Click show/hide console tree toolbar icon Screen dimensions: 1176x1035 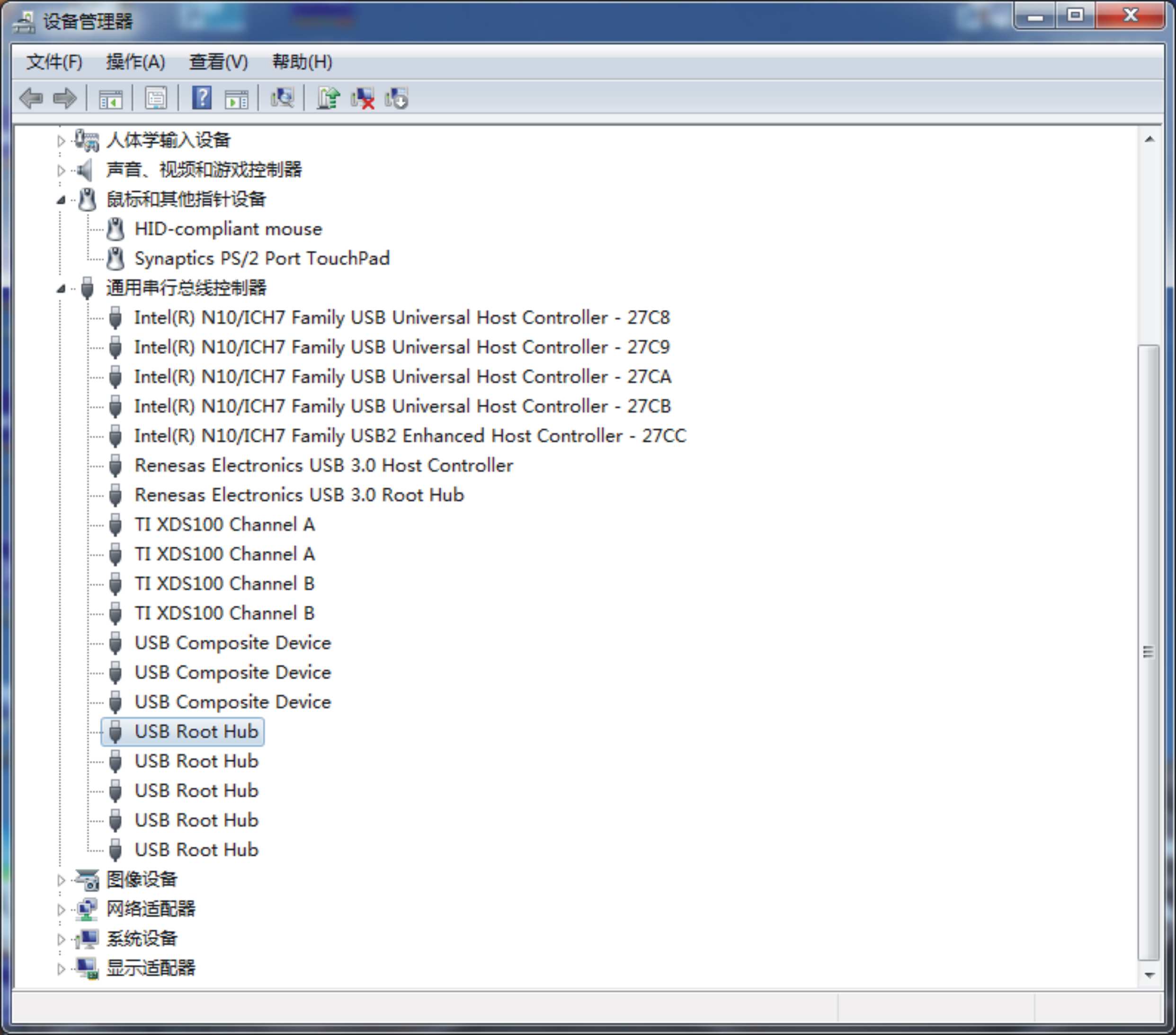tap(110, 98)
